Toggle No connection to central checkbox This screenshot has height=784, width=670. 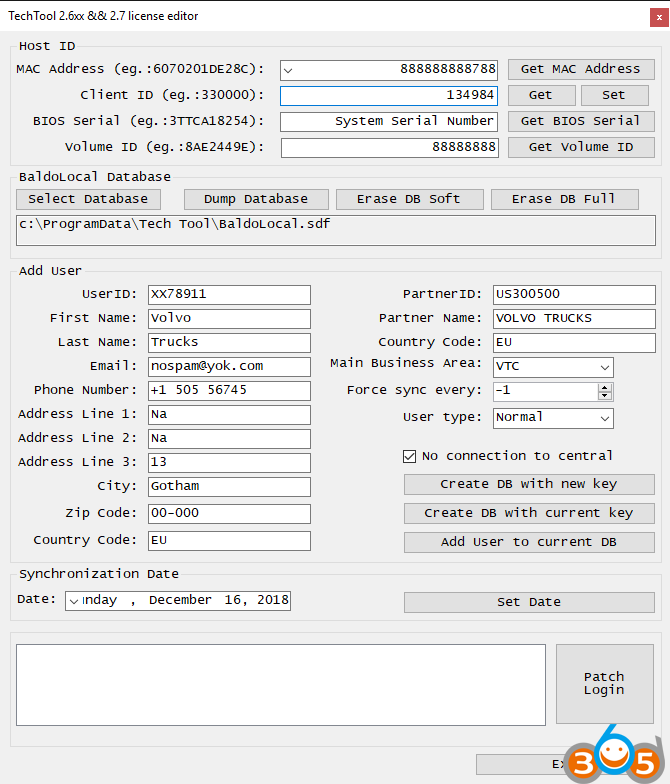(x=410, y=456)
